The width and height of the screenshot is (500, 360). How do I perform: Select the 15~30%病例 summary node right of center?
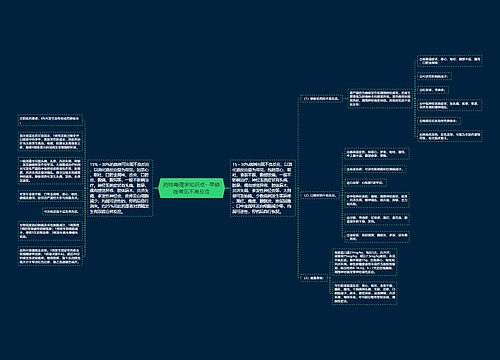tap(263, 188)
